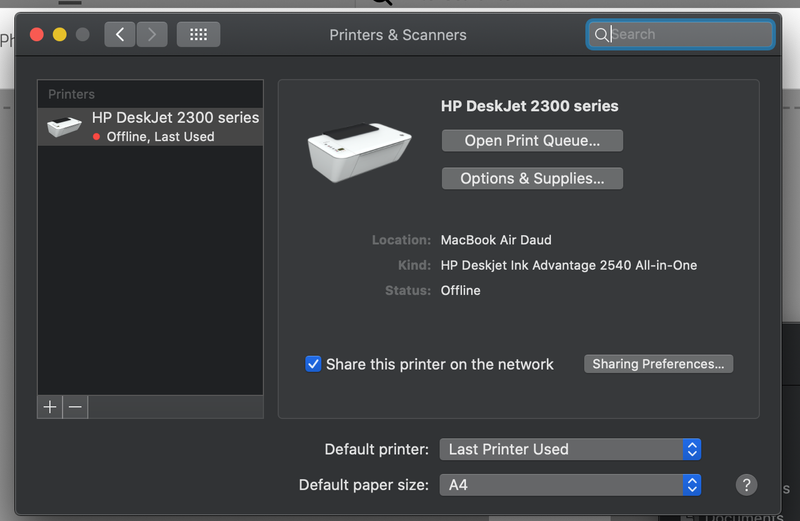Open Sharing Preferences
The image size is (800, 521).
(658, 364)
